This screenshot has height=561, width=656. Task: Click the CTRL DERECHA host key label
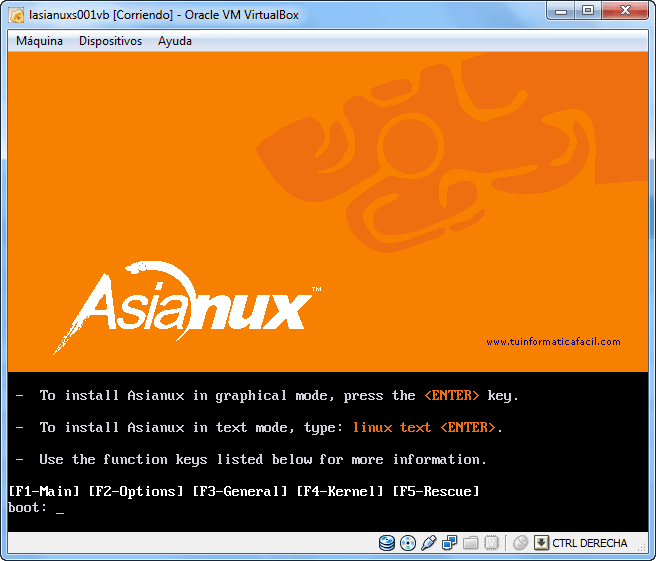589,543
